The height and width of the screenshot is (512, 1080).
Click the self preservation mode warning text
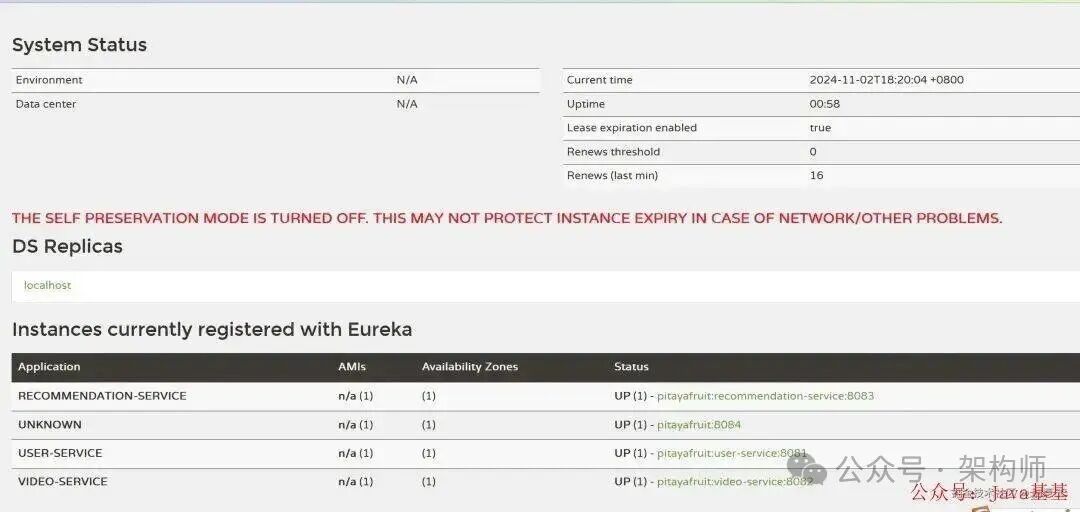tap(507, 218)
